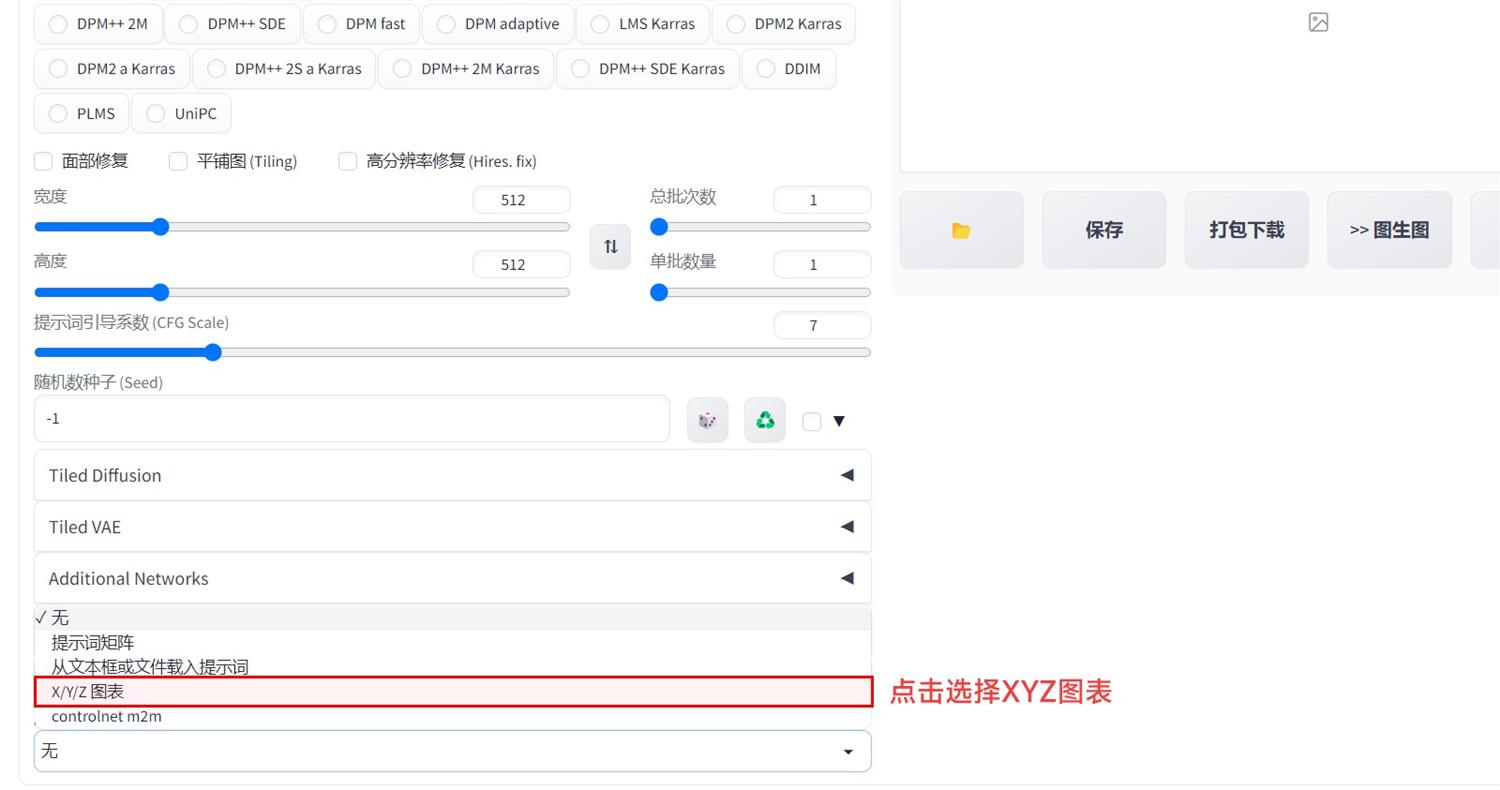Toggle the 平铺图 (Tiling) checkbox
Image resolution: width=1500 pixels, height=790 pixels.
178,161
